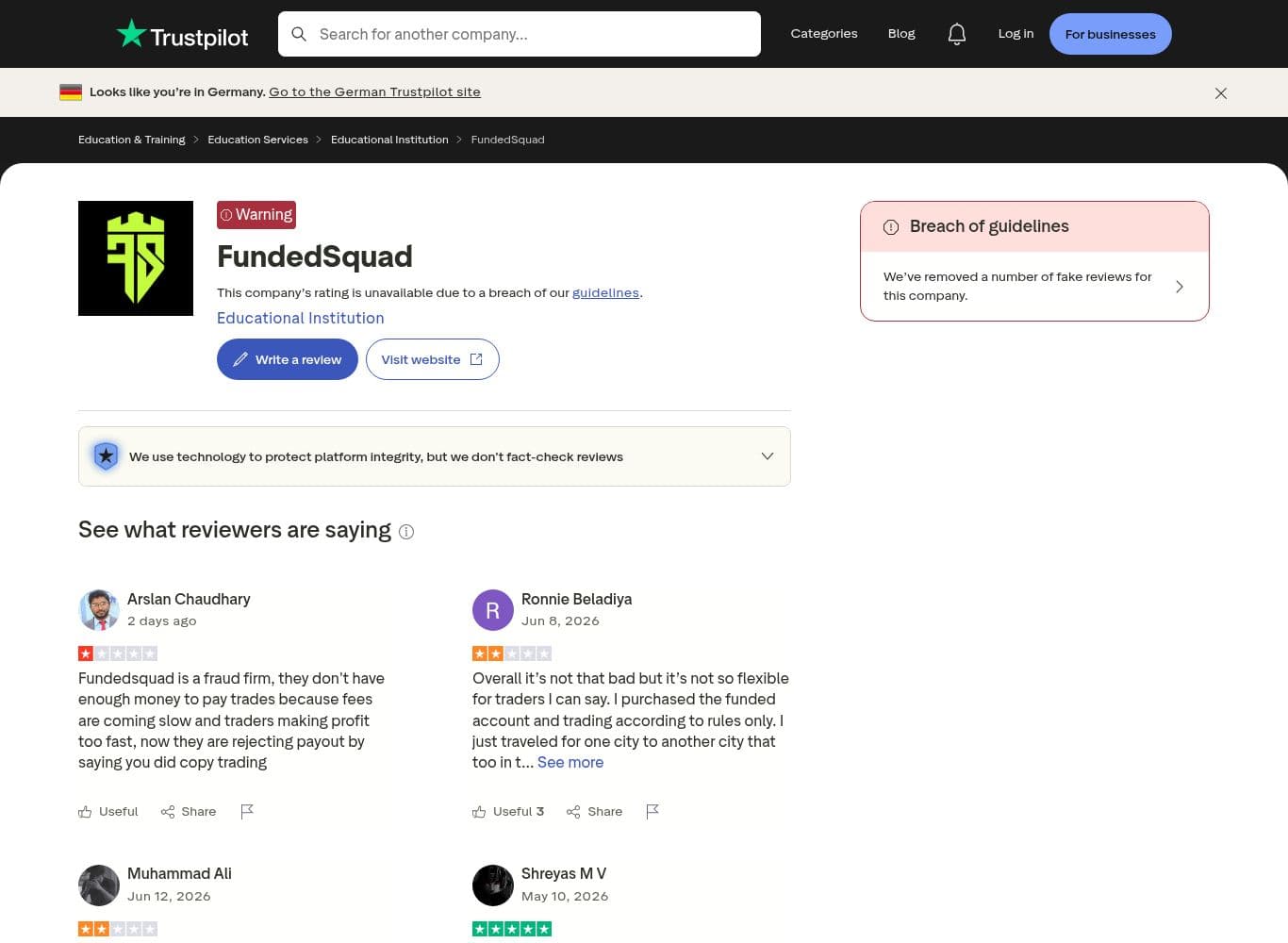The image size is (1288, 943).
Task: Mark Arslan Chaudhary's review as Useful
Action: click(108, 812)
